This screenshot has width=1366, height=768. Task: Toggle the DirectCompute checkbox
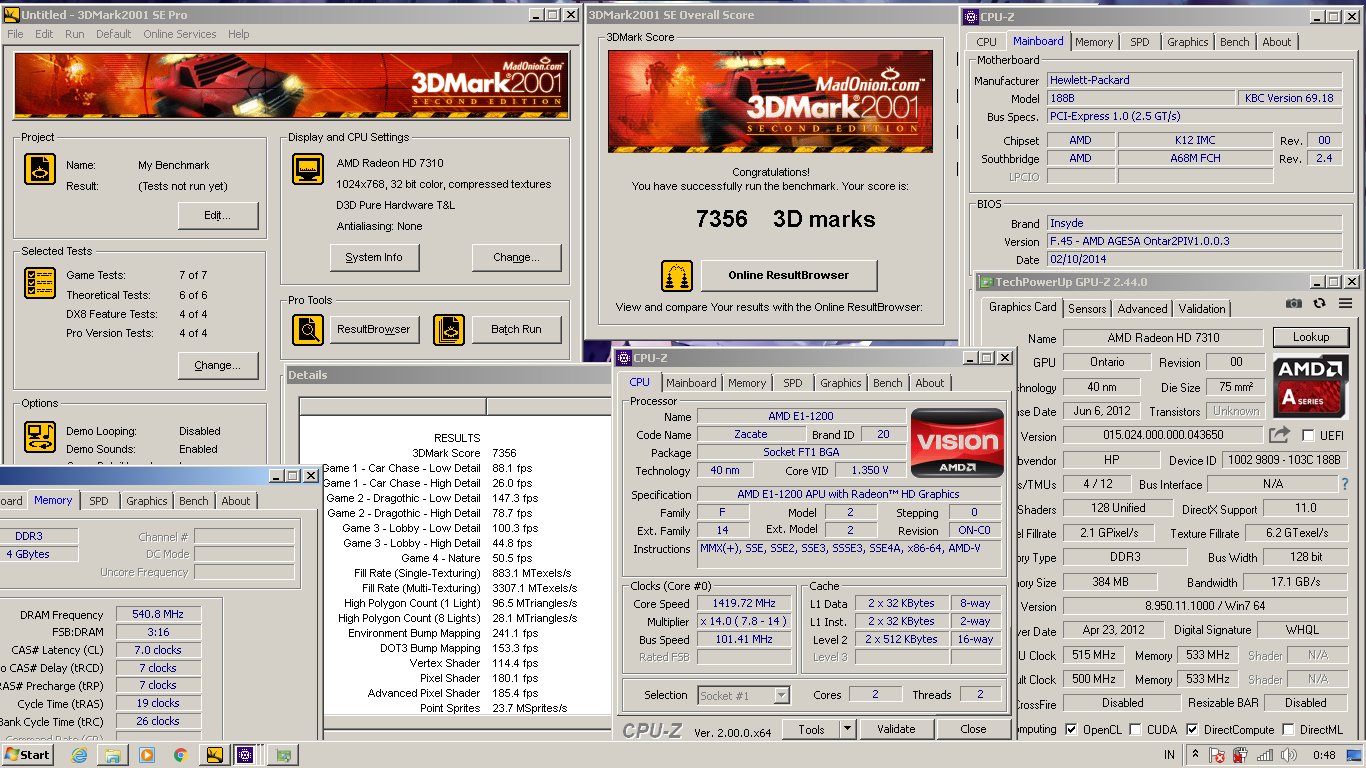point(1192,730)
